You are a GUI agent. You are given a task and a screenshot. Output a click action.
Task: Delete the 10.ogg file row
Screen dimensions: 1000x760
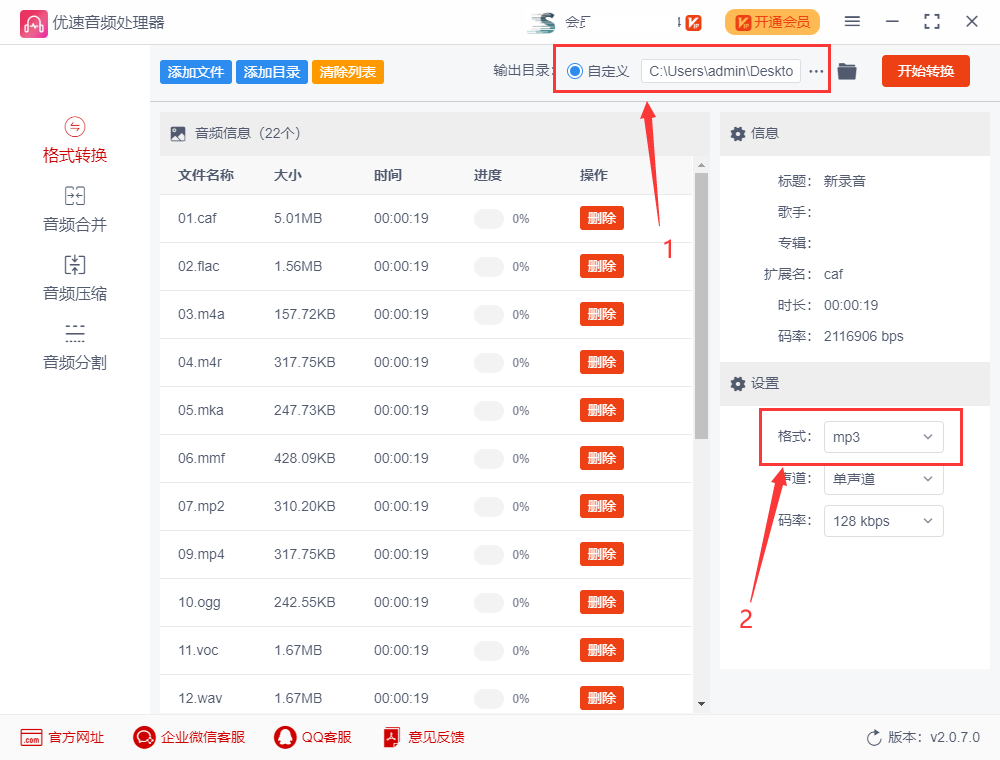pyautogui.click(x=601, y=602)
